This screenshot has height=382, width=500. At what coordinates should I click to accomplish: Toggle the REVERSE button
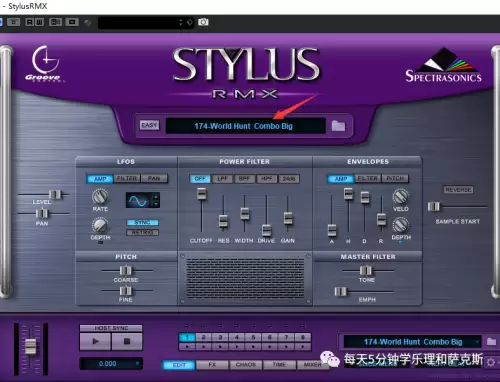click(458, 190)
